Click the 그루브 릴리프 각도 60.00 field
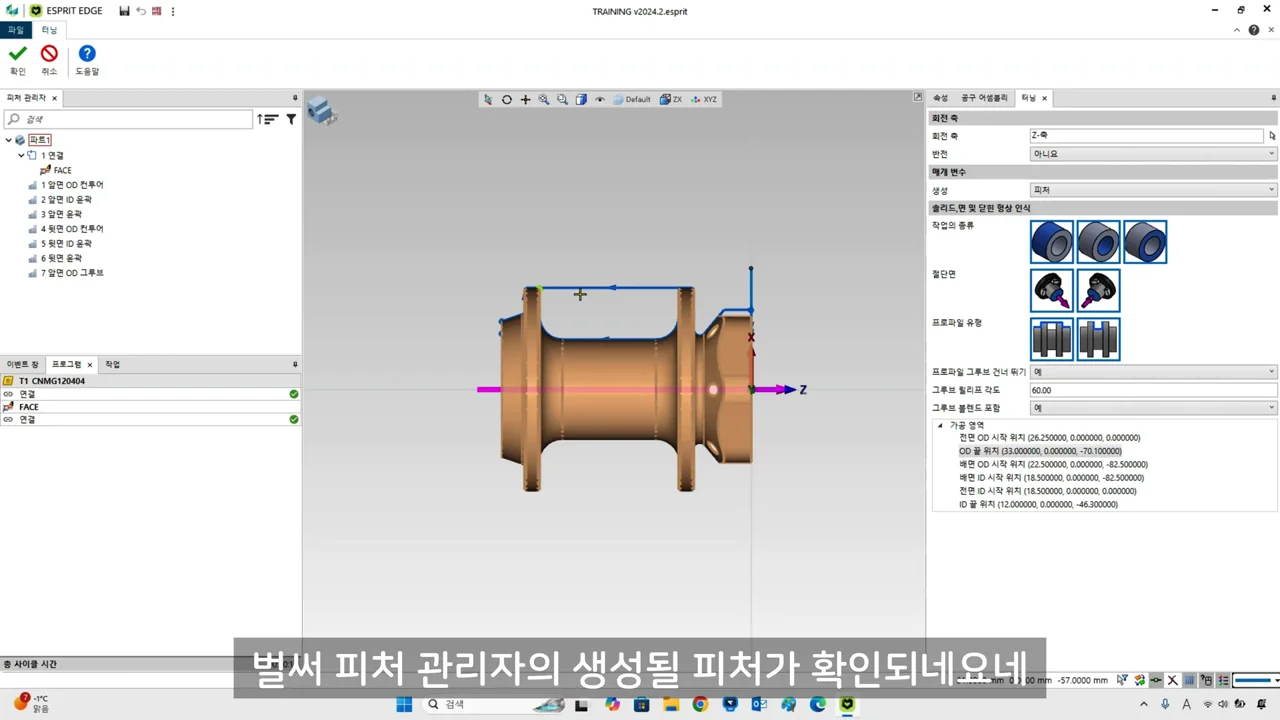 (x=1153, y=390)
